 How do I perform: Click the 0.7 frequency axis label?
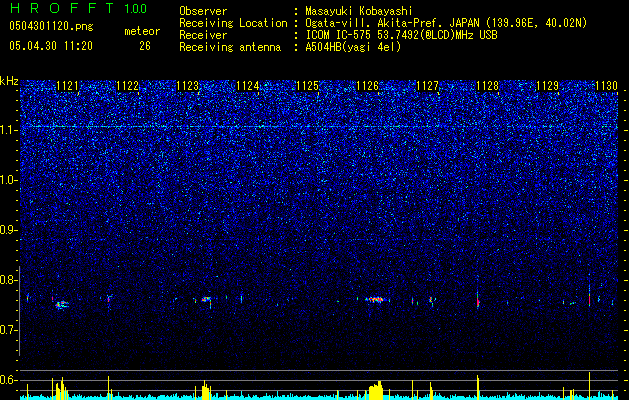click(x=8, y=330)
